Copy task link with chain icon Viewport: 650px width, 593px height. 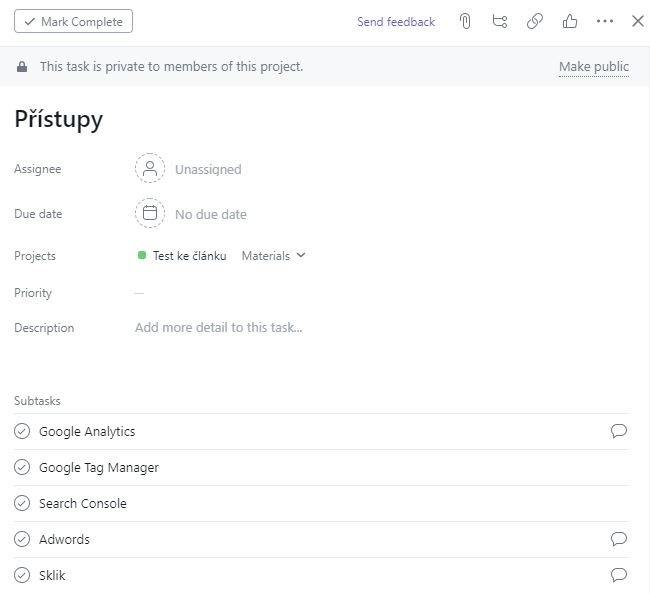(535, 21)
